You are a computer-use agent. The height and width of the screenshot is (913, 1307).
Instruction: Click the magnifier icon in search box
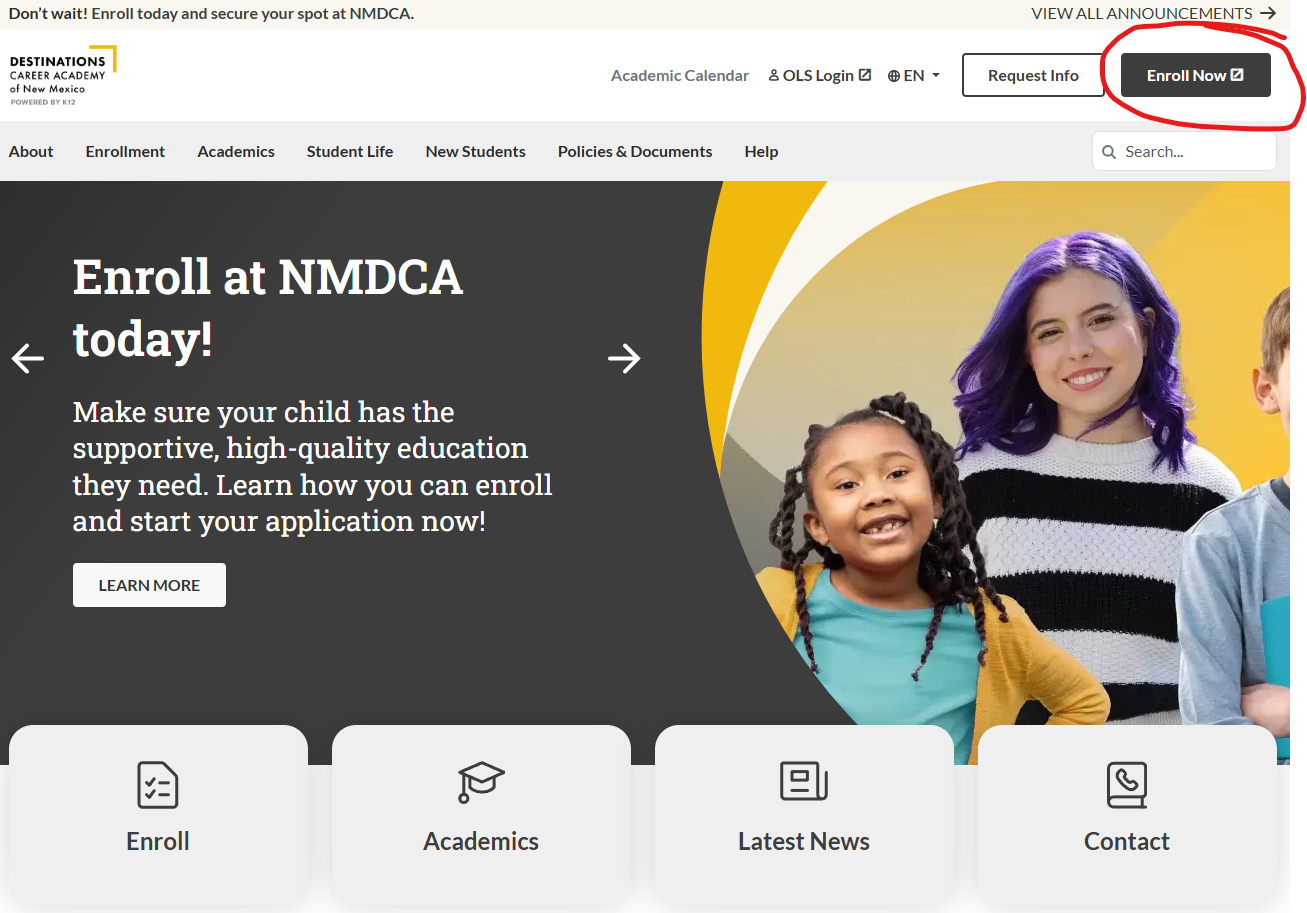click(x=1109, y=152)
